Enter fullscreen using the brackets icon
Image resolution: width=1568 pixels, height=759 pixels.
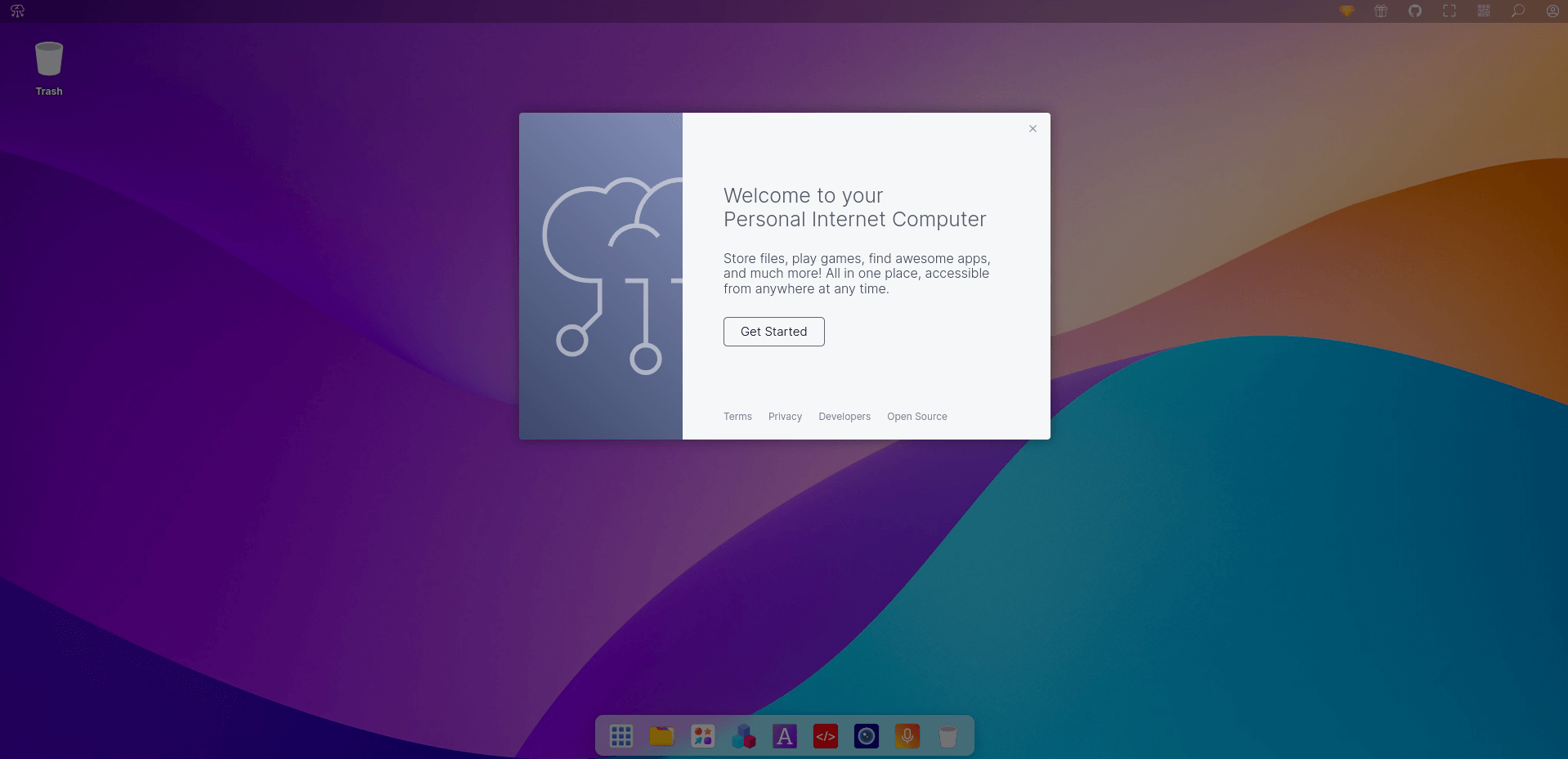1449,11
